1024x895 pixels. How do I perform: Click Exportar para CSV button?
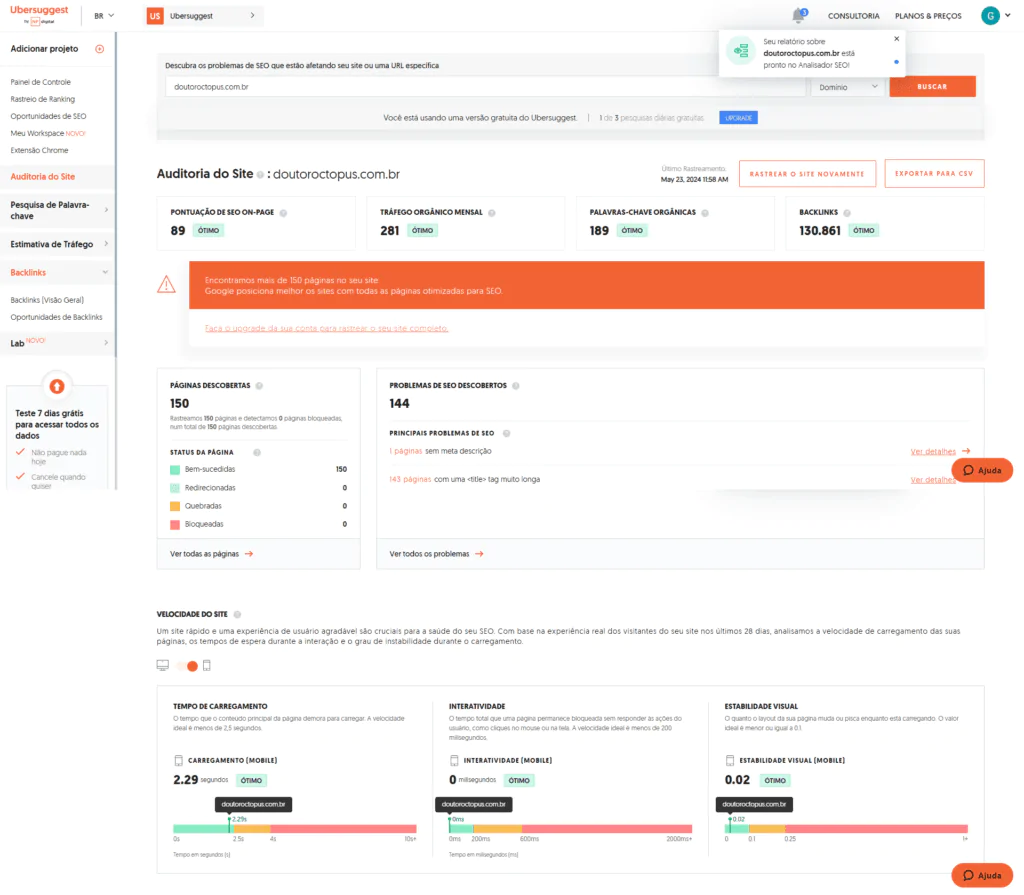(x=934, y=174)
